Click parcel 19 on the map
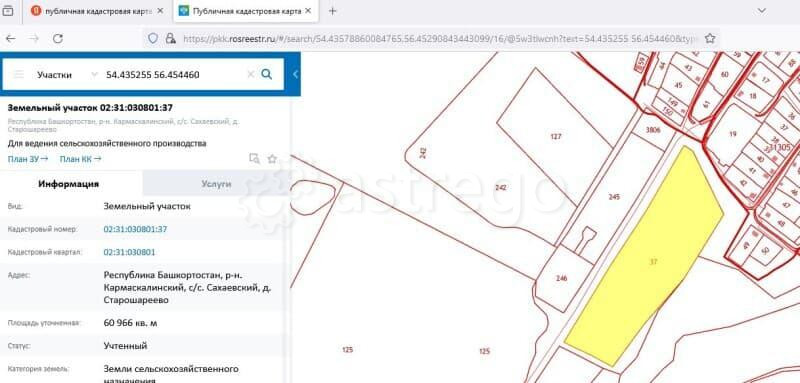This screenshot has width=800, height=383. click(733, 135)
